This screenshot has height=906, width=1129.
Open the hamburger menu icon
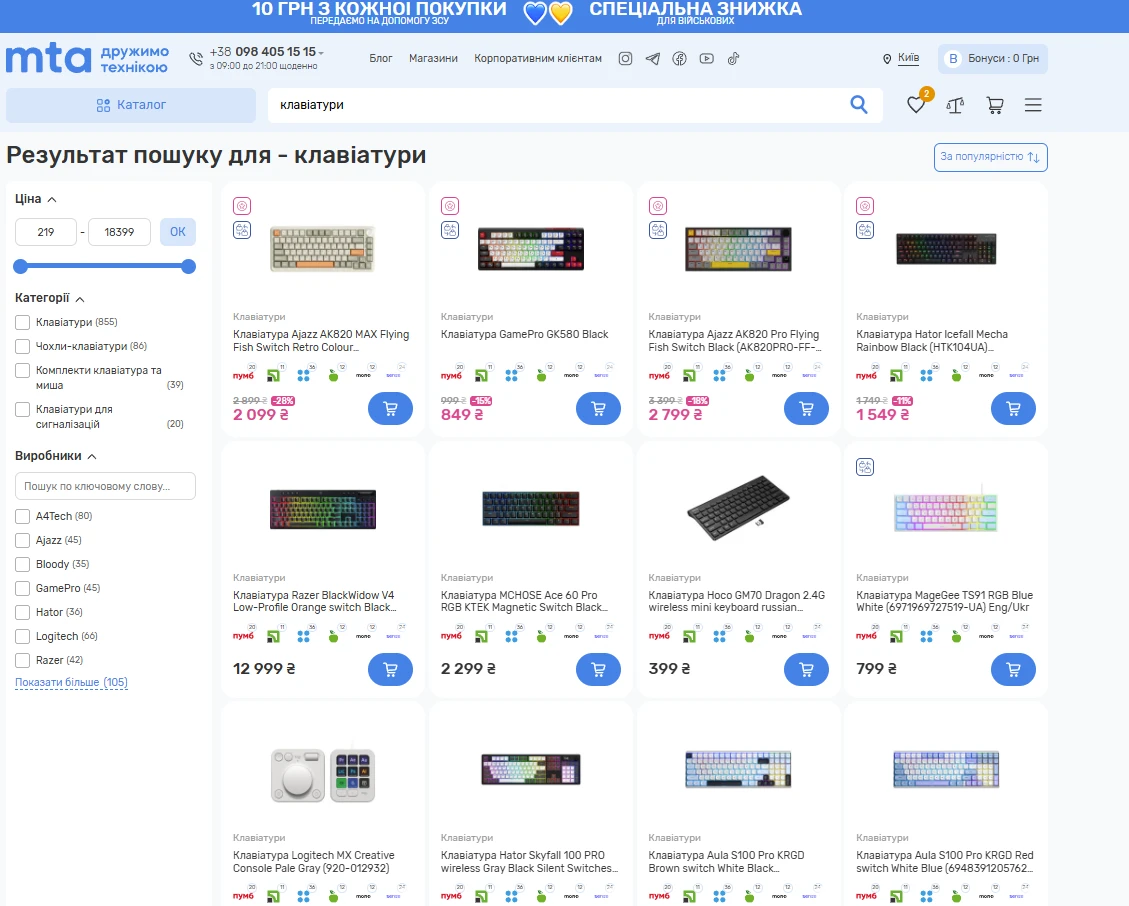pos(1033,106)
